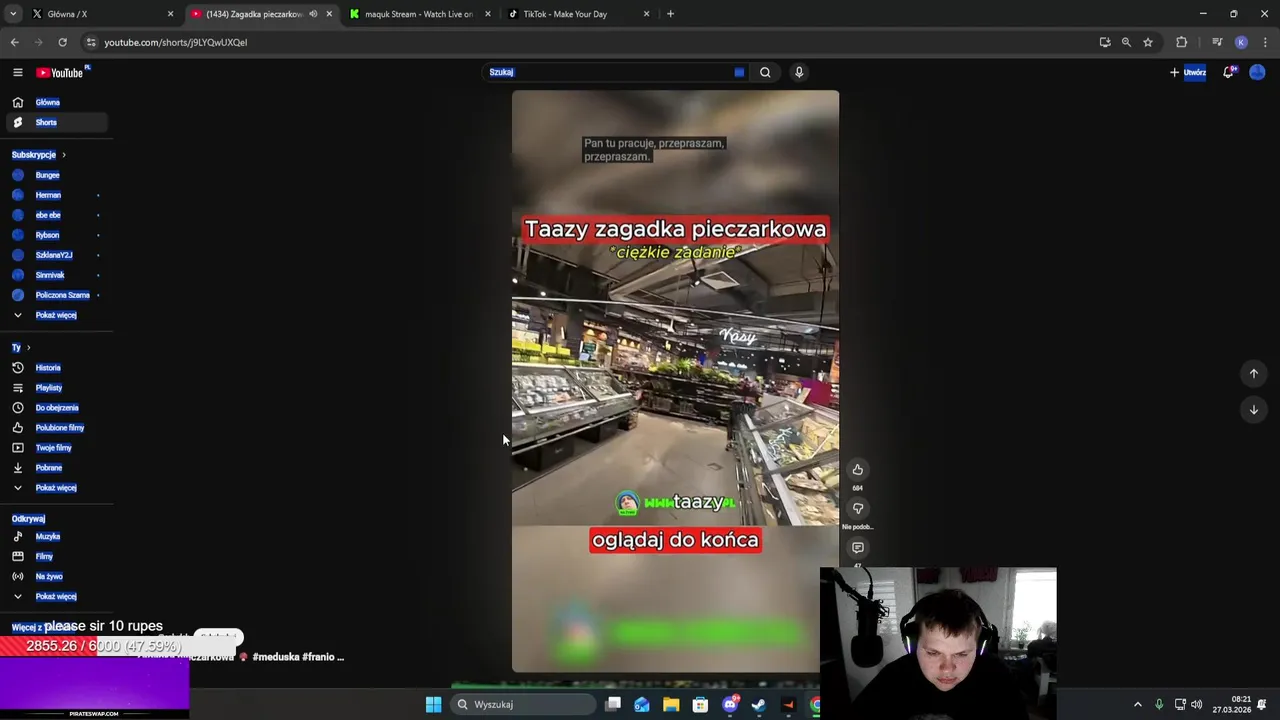Activate voice search microphone

pyautogui.click(x=799, y=72)
